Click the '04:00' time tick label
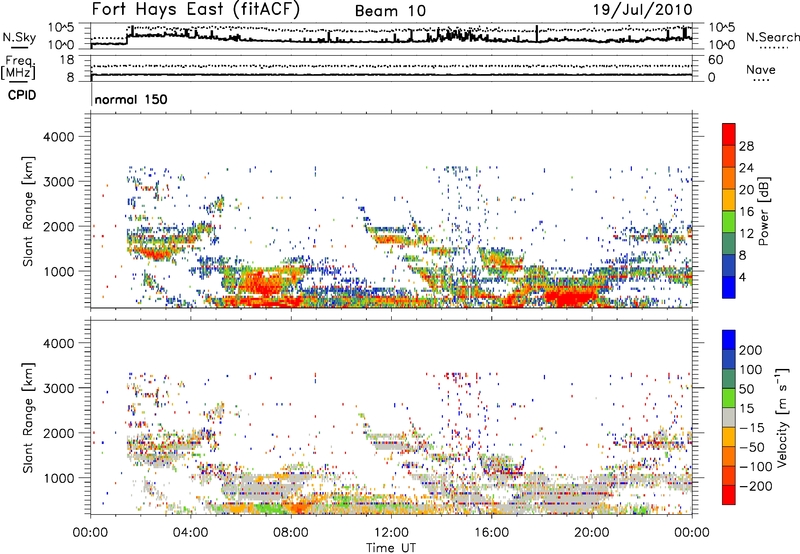Image resolution: width=800 pixels, height=554 pixels. click(191, 533)
